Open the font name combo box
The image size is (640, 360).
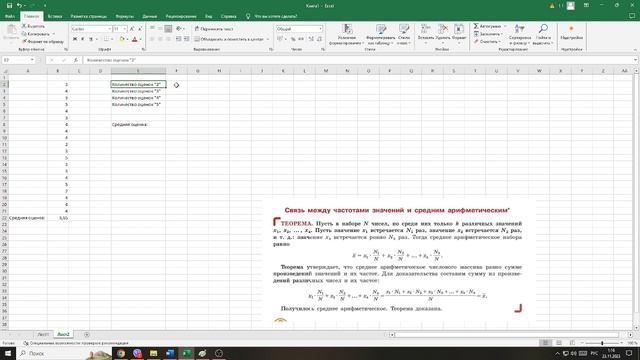coord(91,29)
